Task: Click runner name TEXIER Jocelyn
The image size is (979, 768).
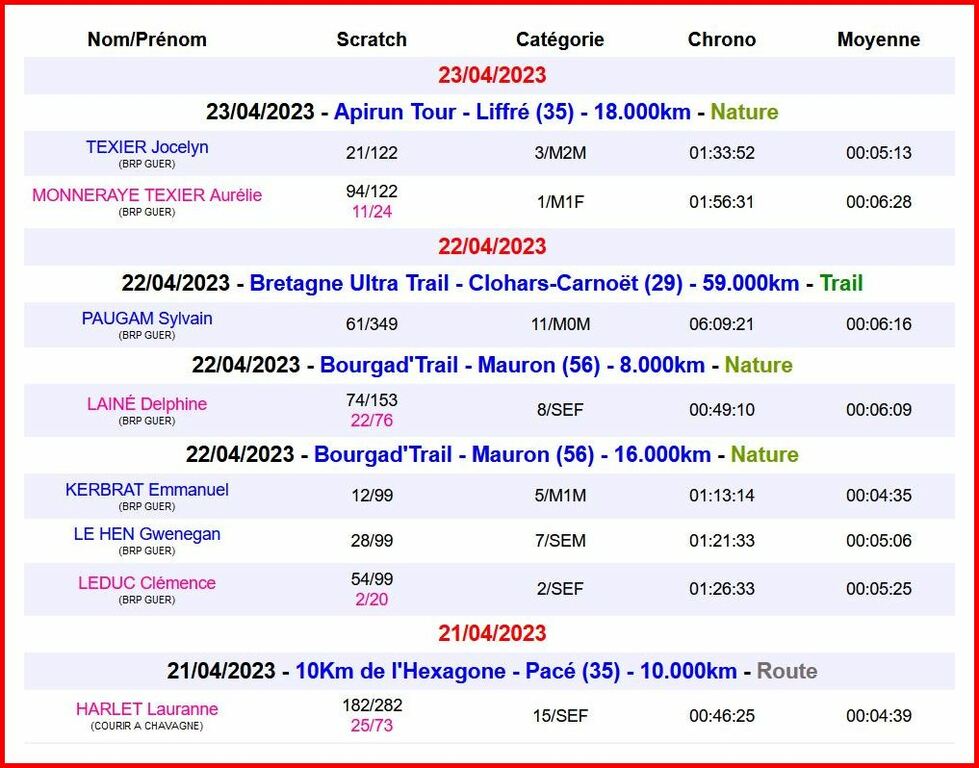Action: point(147,147)
